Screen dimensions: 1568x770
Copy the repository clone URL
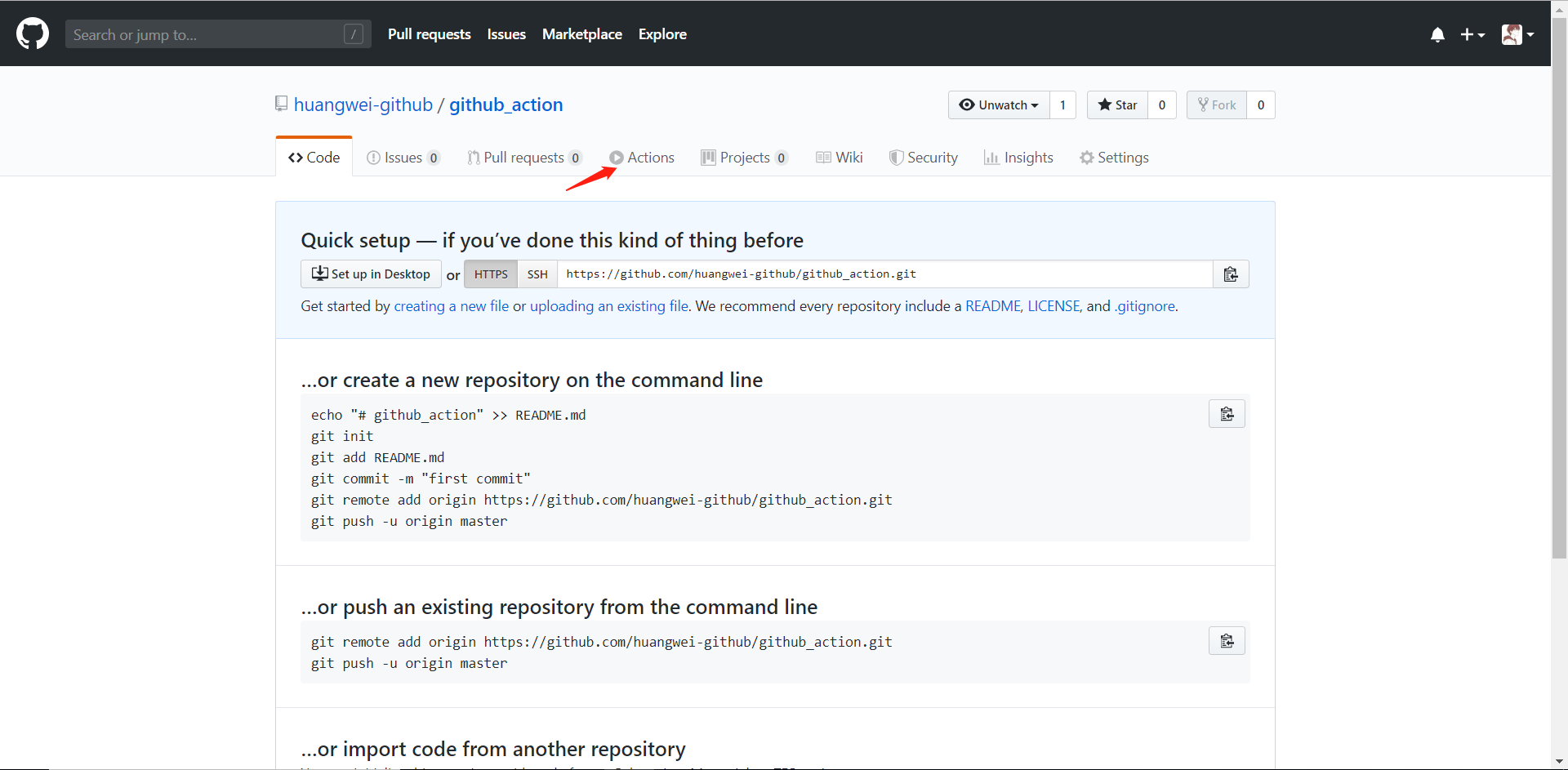pyautogui.click(x=1231, y=274)
